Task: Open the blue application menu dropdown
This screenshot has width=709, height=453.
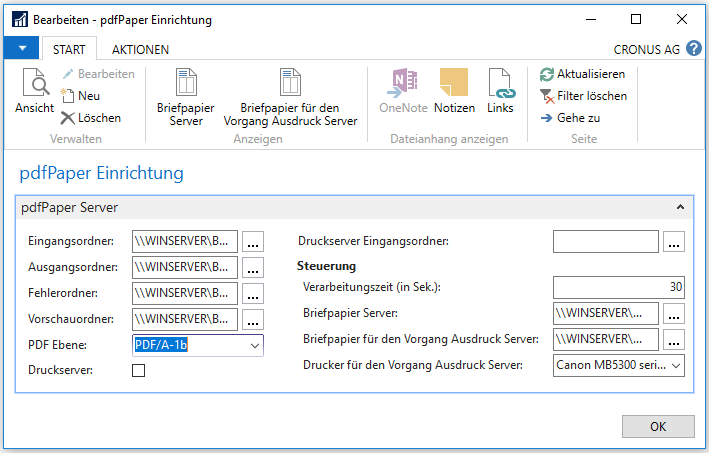Action: pyautogui.click(x=21, y=48)
